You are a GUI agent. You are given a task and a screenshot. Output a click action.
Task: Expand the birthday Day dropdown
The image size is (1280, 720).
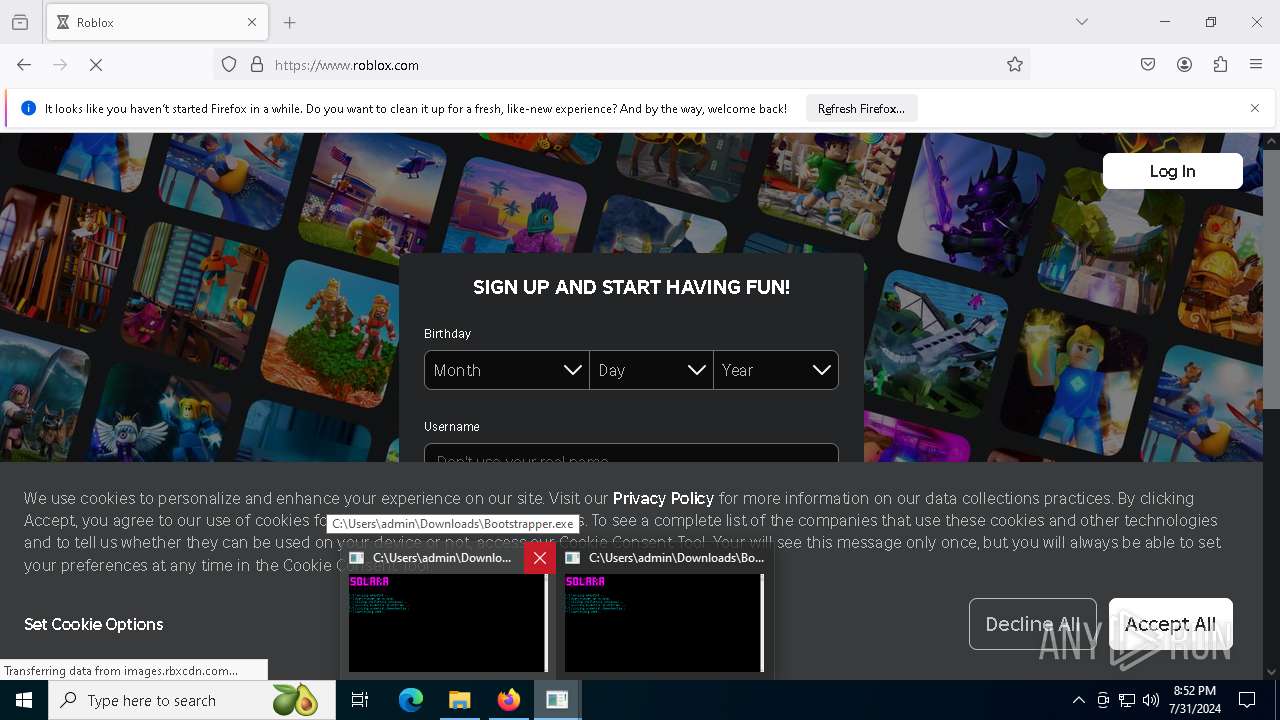click(651, 370)
